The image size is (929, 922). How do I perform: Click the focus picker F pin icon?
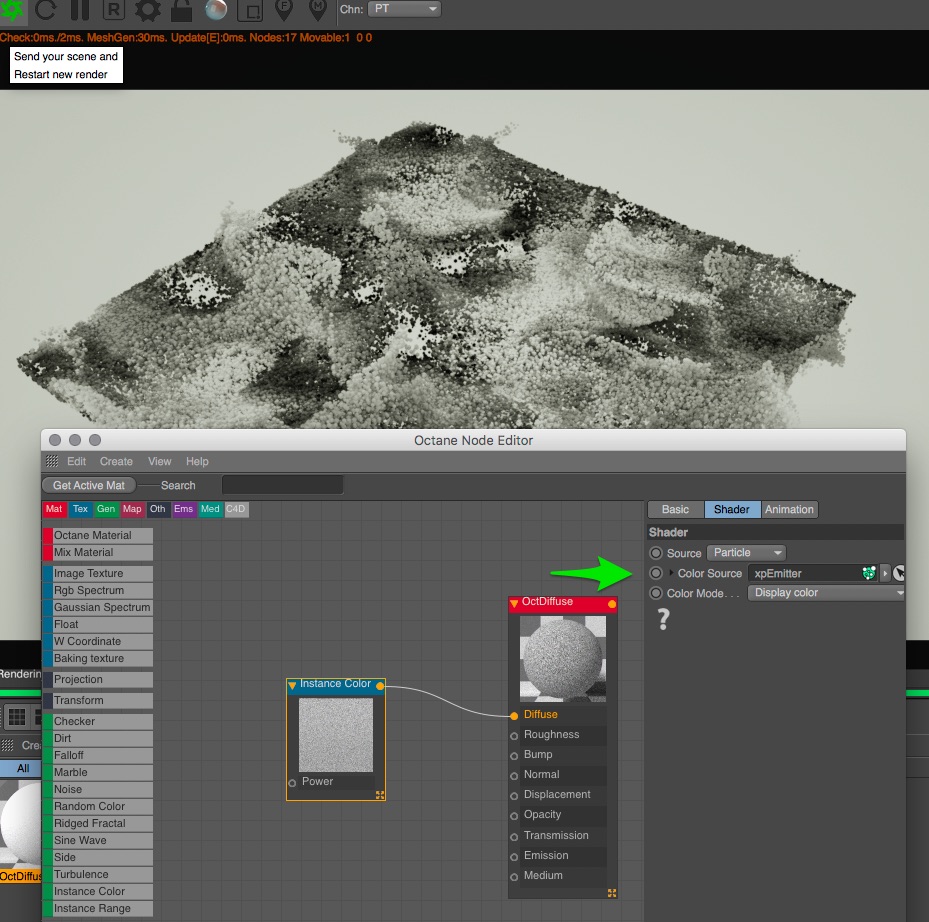284,11
